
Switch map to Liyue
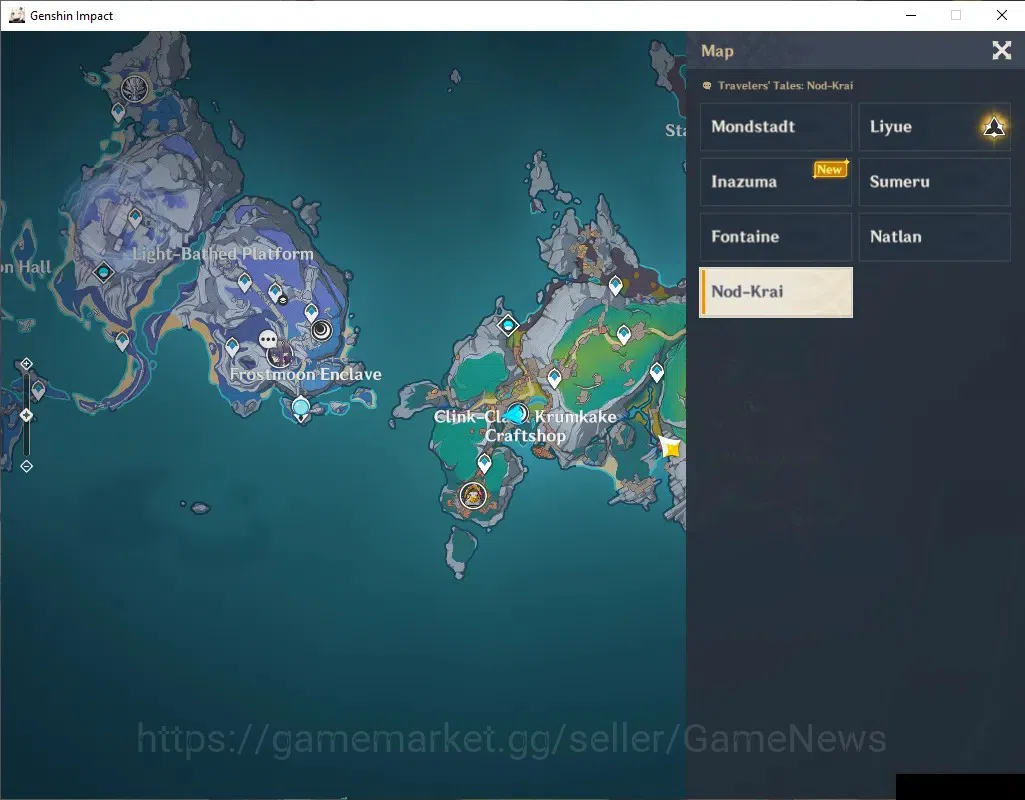pyautogui.click(x=934, y=127)
